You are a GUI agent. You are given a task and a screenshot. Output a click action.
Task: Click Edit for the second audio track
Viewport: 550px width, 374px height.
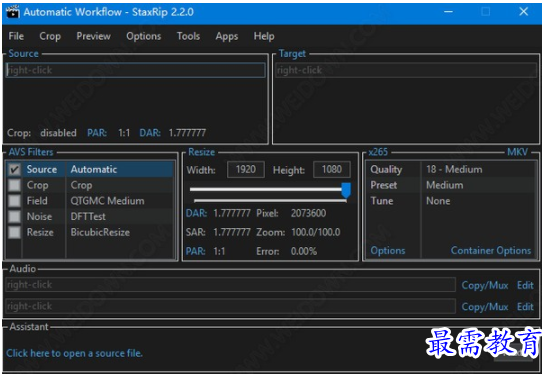525,307
